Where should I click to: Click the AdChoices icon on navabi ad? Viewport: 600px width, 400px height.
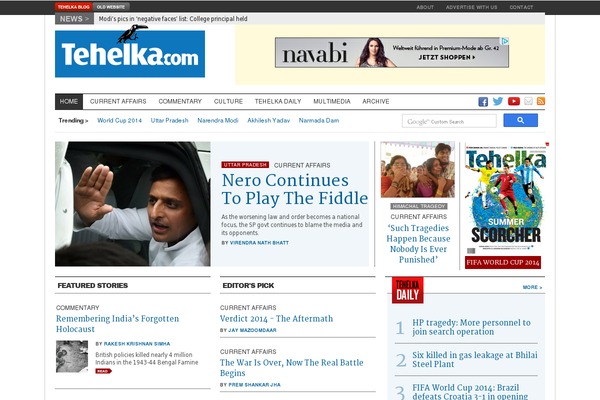pyautogui.click(x=505, y=41)
